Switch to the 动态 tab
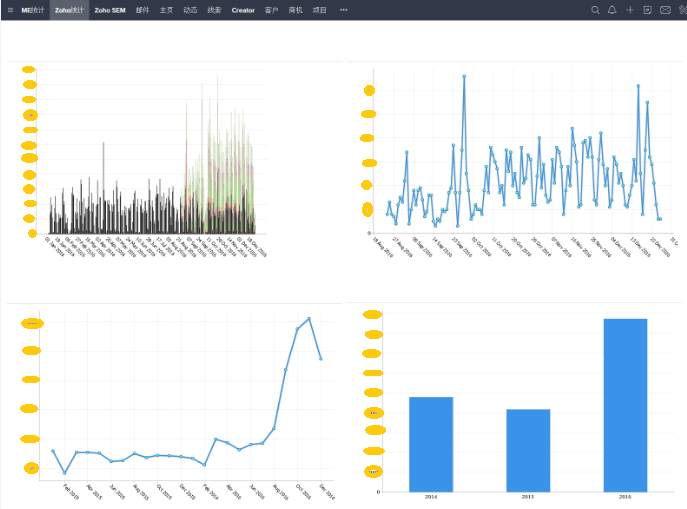 pos(190,10)
